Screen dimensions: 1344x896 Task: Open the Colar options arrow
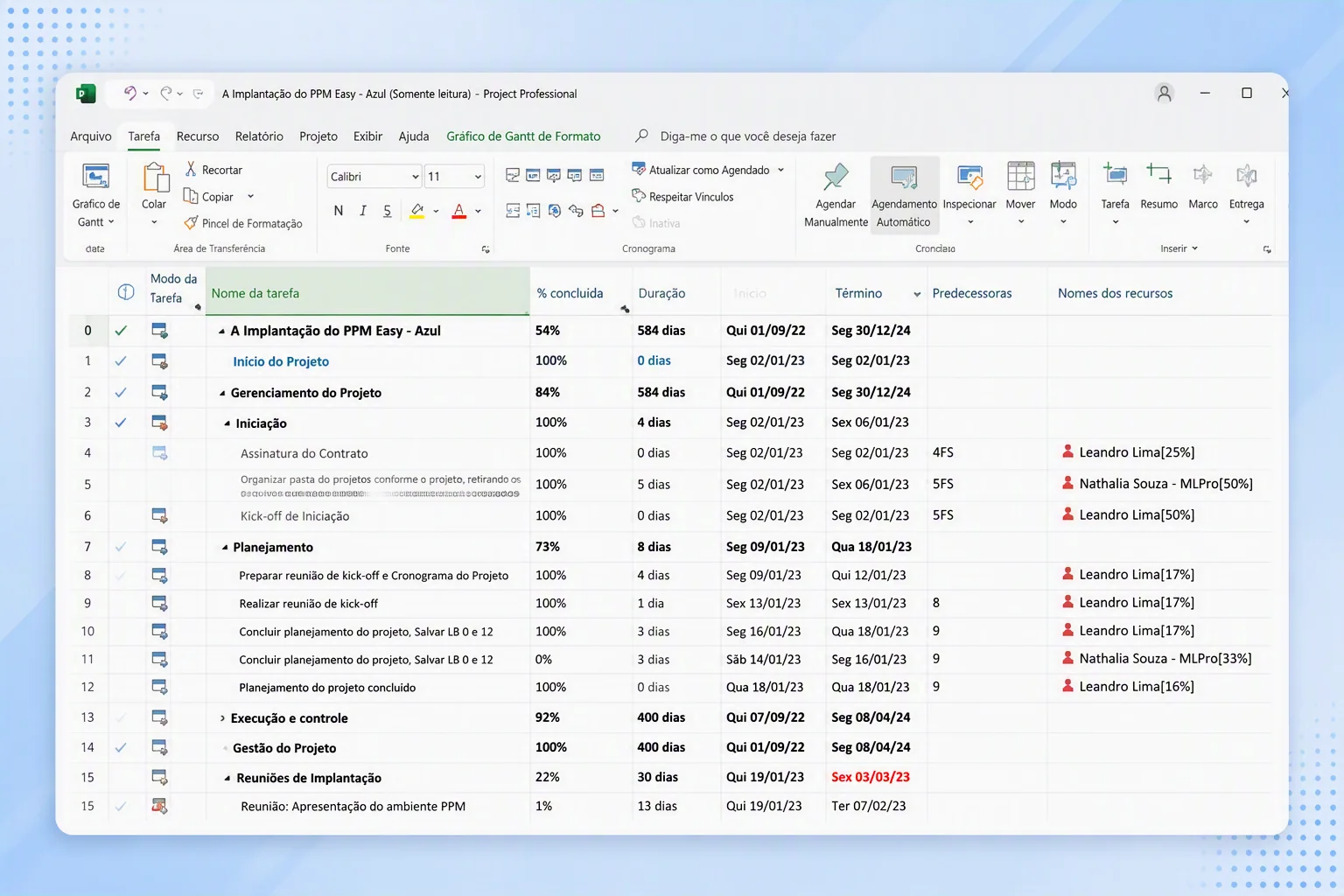pyautogui.click(x=154, y=222)
